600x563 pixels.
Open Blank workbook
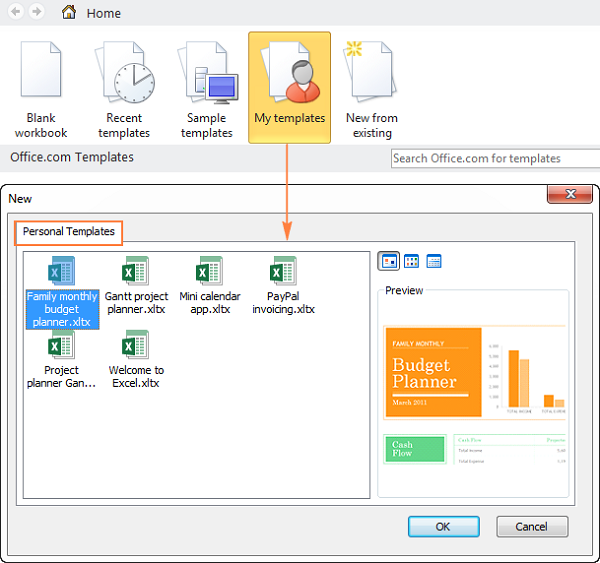click(41, 88)
